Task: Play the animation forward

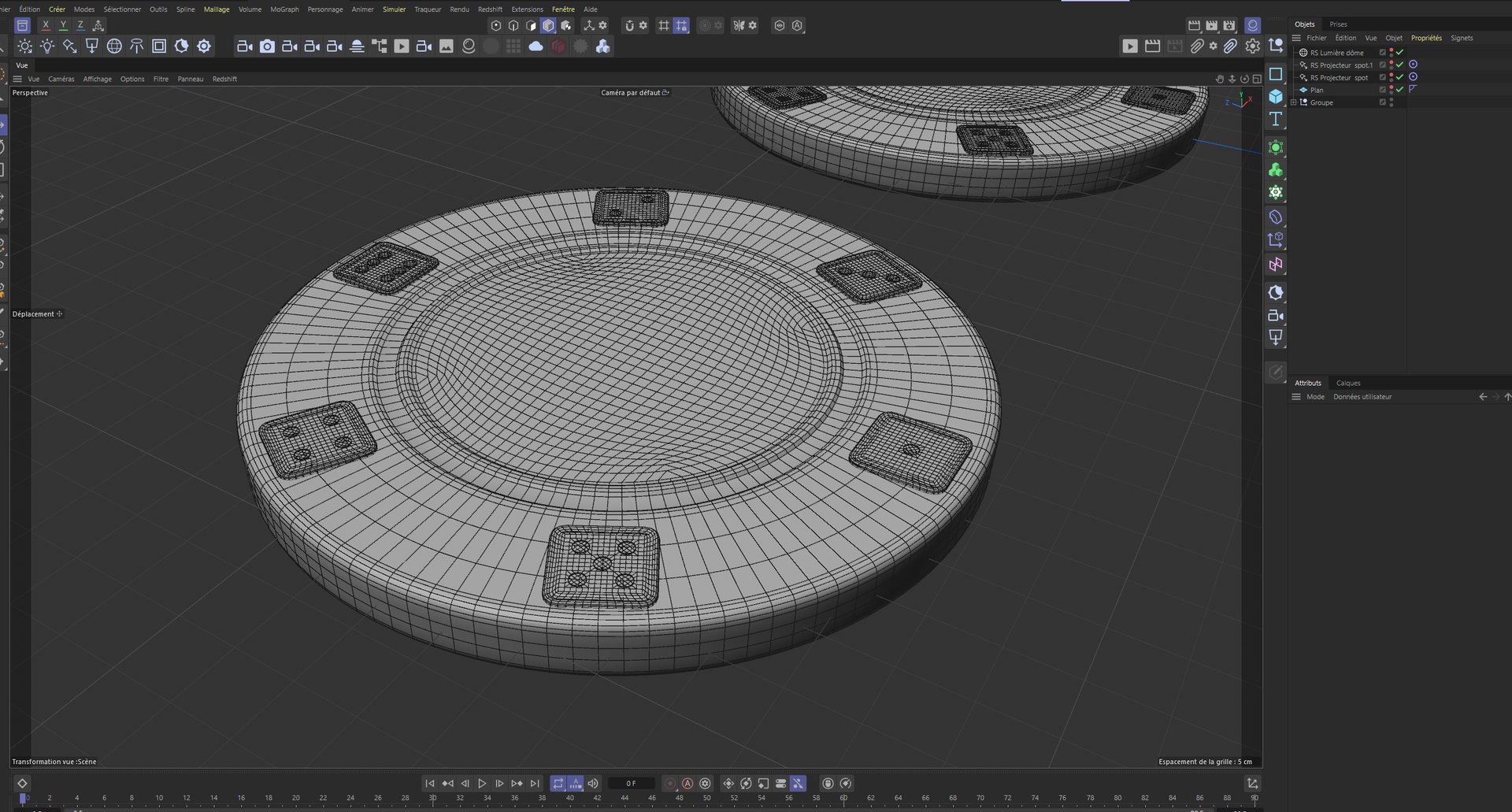Action: pos(482,784)
